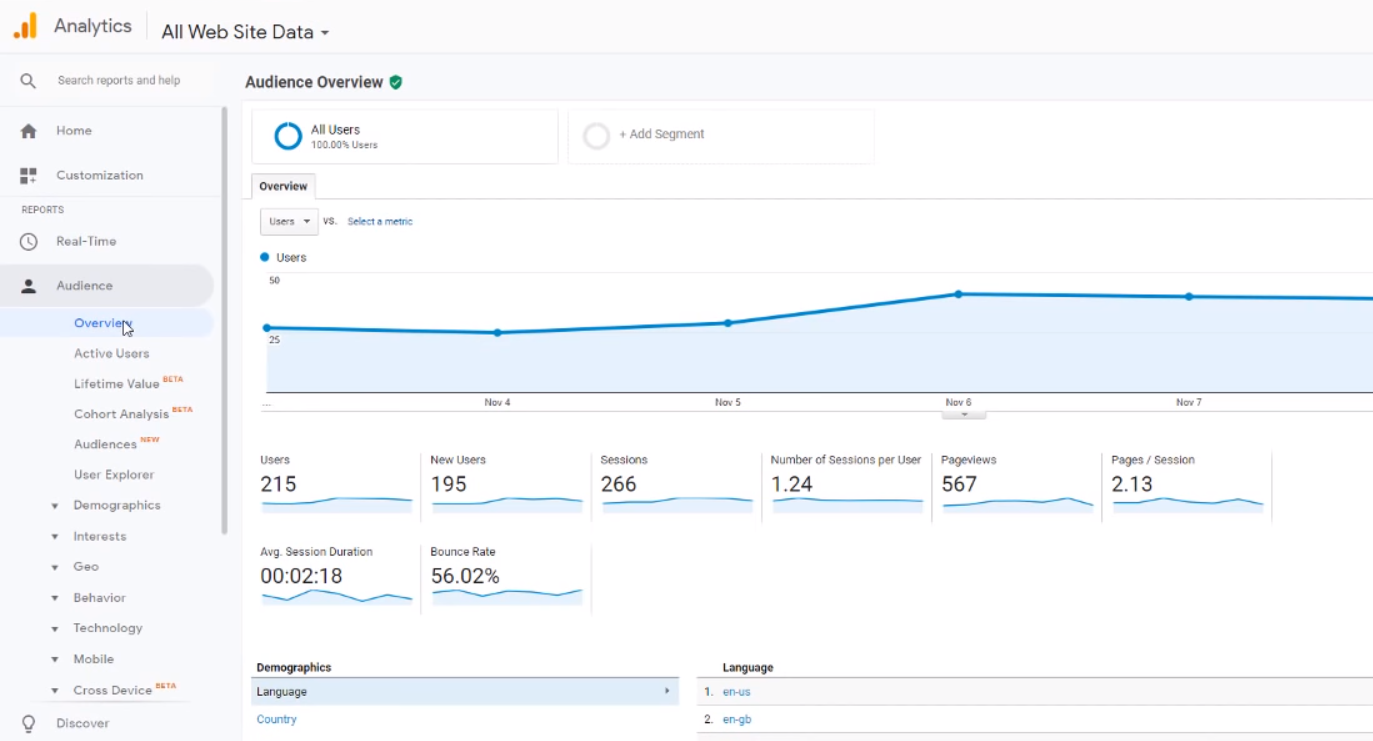Click the Nov 6 data point on chart
The width and height of the screenshot is (1373, 741).
(958, 294)
